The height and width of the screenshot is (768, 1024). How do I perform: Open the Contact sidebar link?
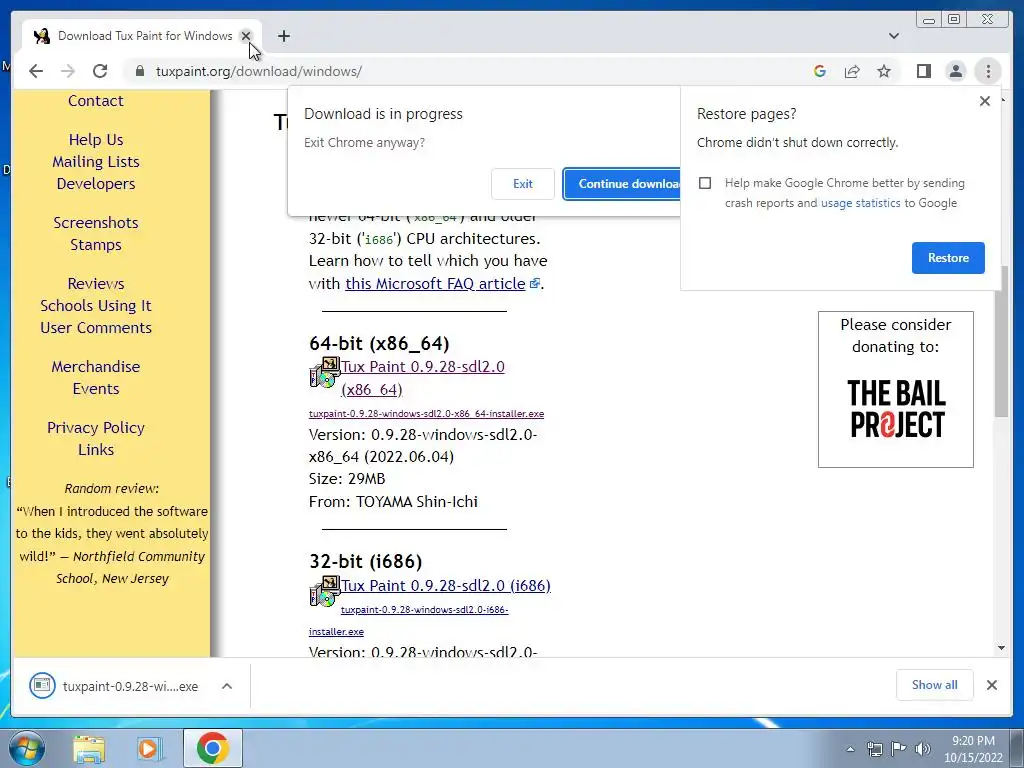[95, 101]
